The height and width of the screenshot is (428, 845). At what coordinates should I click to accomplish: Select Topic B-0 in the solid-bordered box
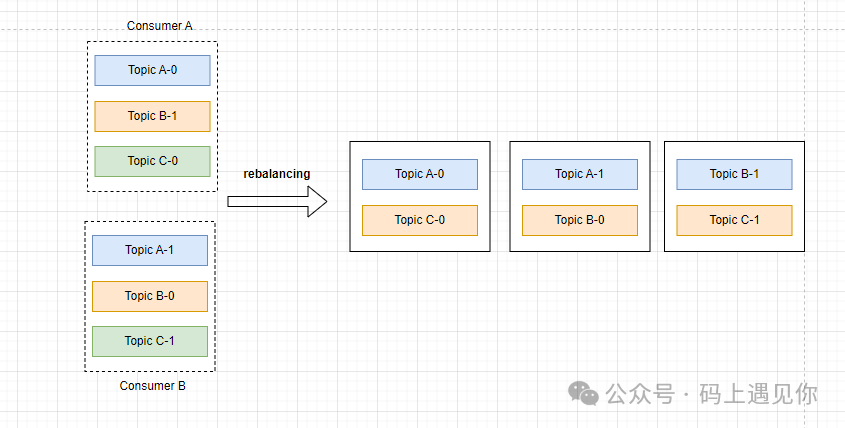click(x=580, y=220)
